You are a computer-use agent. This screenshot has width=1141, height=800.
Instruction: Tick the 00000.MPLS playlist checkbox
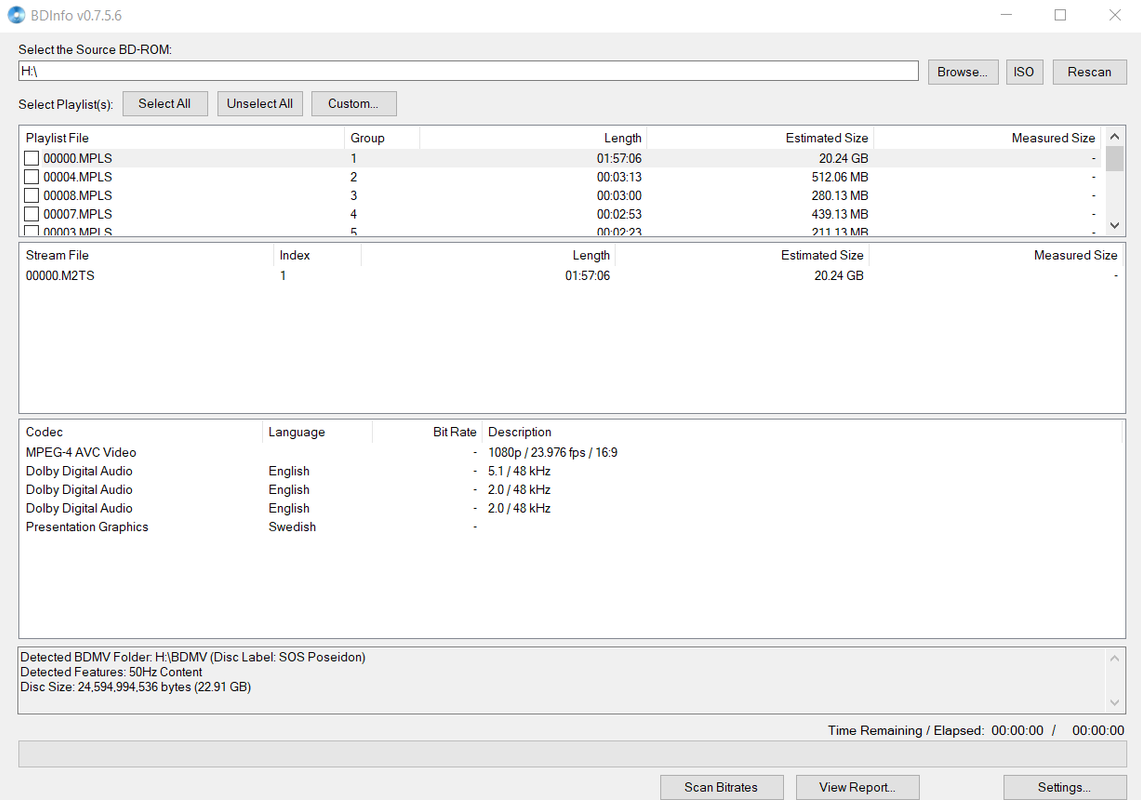tap(31, 158)
